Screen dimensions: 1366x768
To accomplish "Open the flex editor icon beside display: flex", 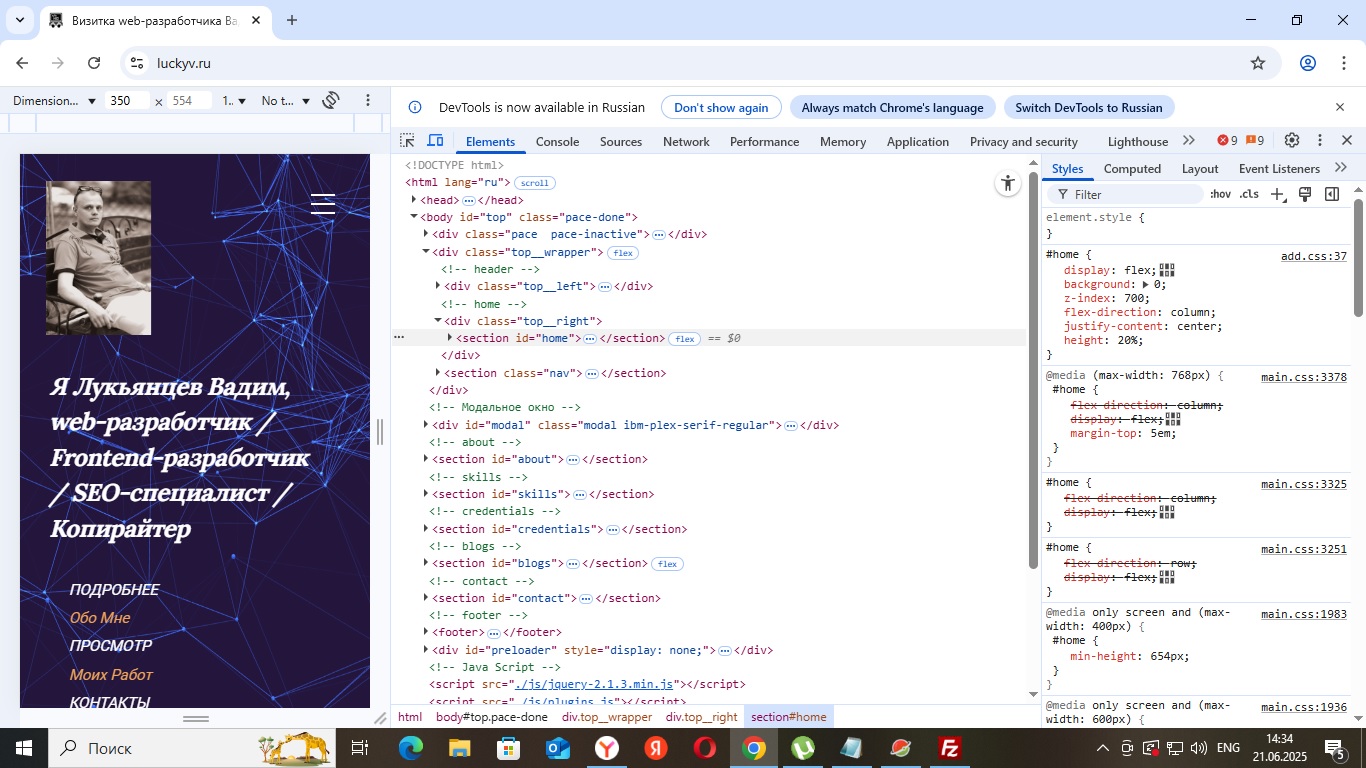I will pyautogui.click(x=1167, y=270).
